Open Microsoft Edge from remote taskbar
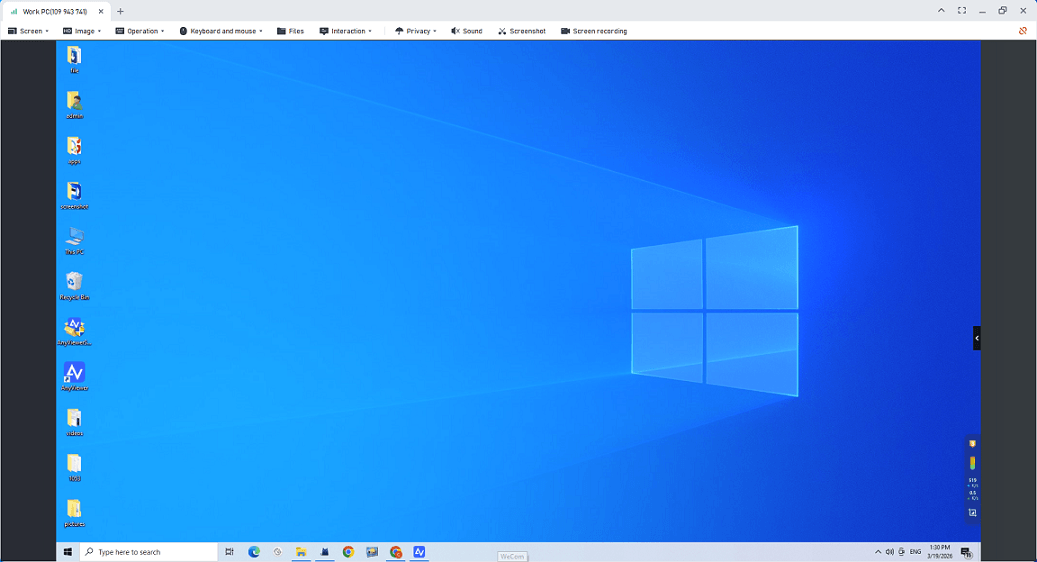This screenshot has height=562, width=1037. coord(254,552)
